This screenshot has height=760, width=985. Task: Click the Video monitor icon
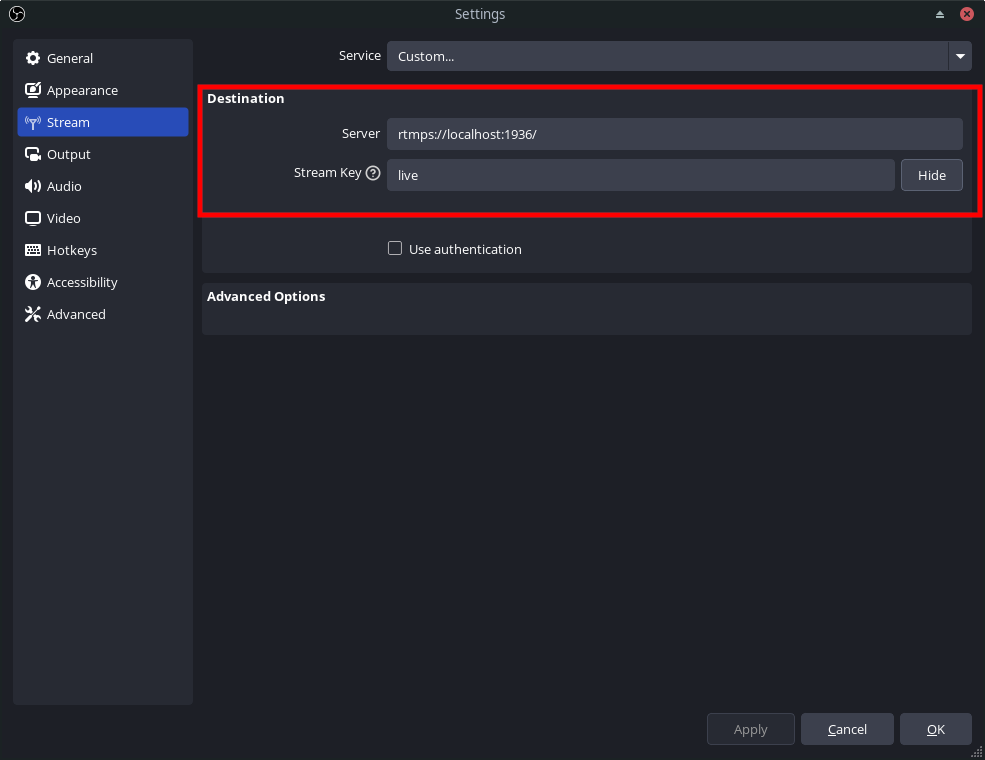pyautogui.click(x=33, y=219)
